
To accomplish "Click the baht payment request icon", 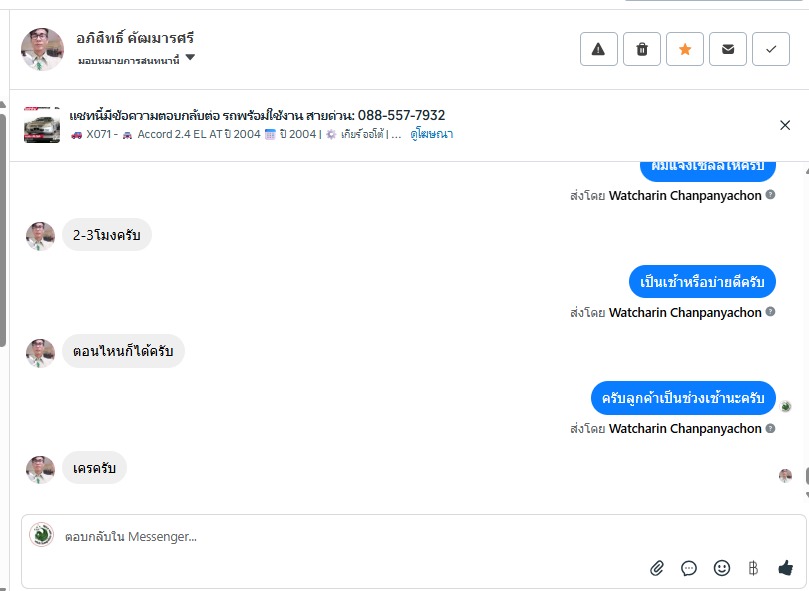I will (x=753, y=568).
